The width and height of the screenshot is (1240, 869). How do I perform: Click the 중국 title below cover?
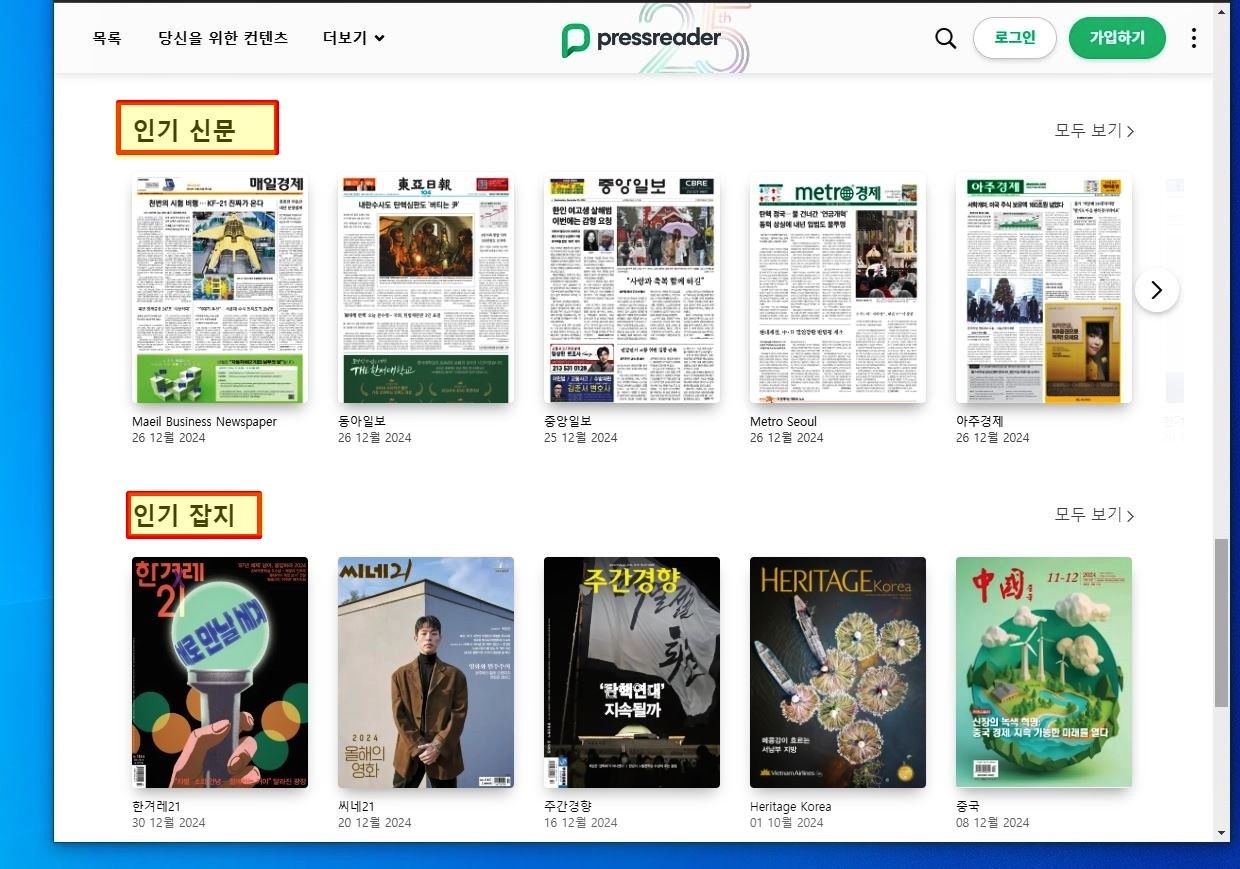point(968,806)
